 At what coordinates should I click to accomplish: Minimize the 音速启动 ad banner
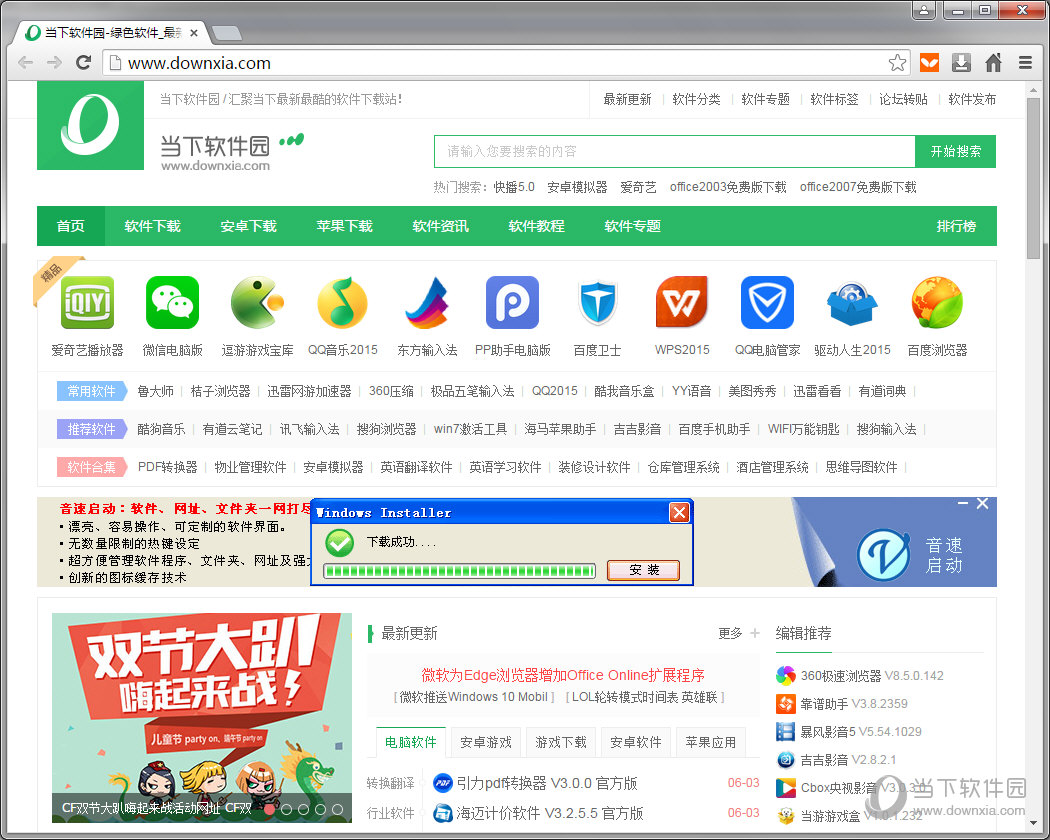[x=963, y=503]
